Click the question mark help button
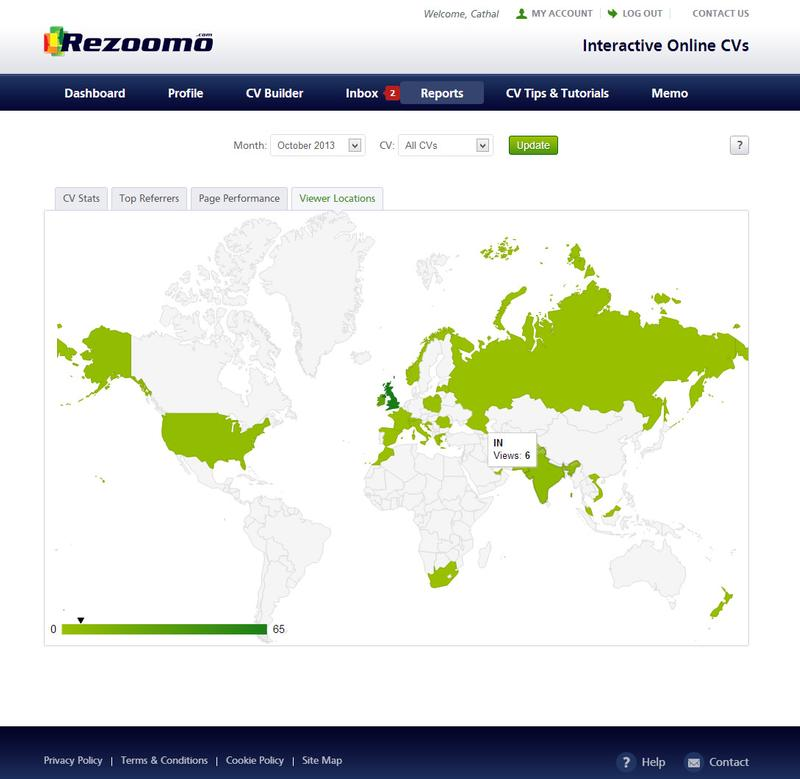Image resolution: width=800 pixels, height=779 pixels. coord(739,146)
